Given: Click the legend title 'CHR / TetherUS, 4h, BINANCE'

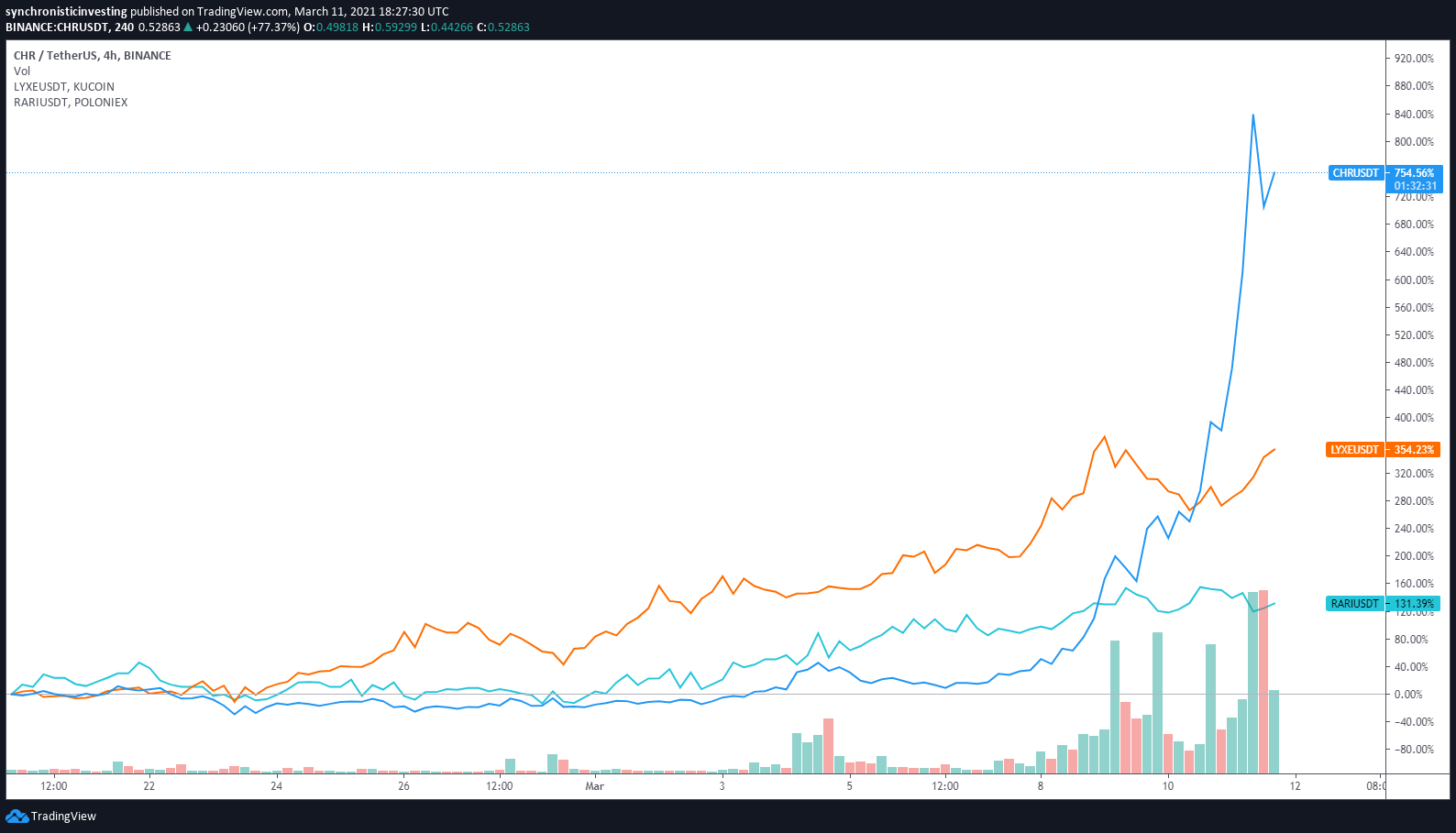Looking at the screenshot, I should (93, 56).
